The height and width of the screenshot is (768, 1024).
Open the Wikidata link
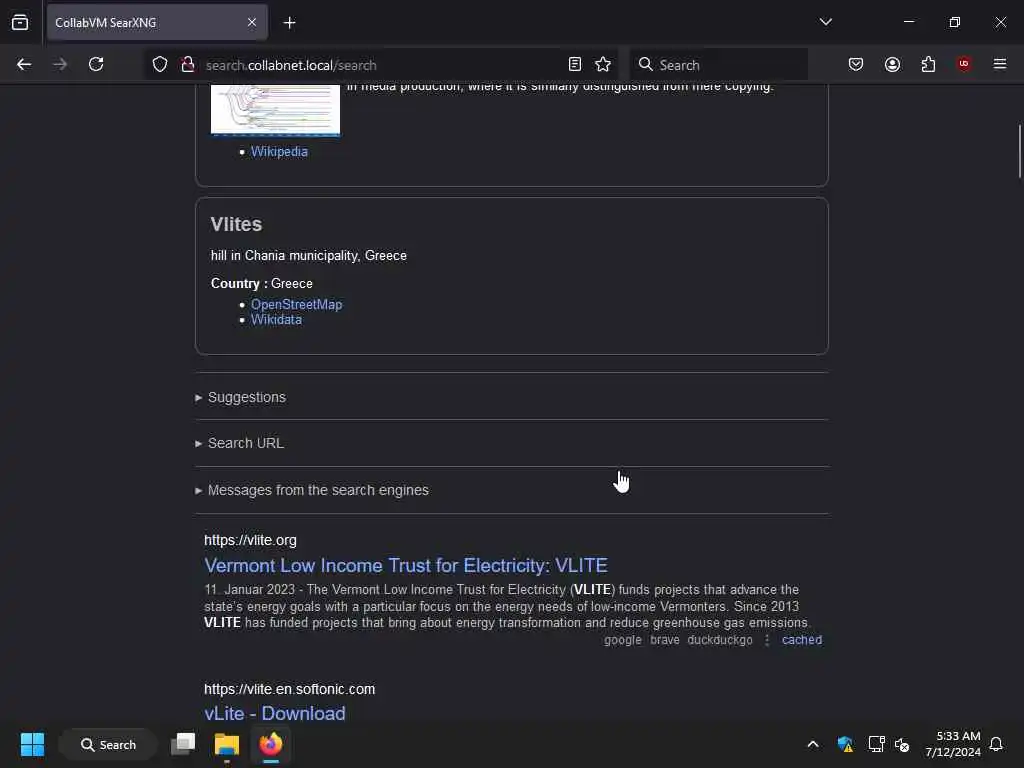point(276,320)
